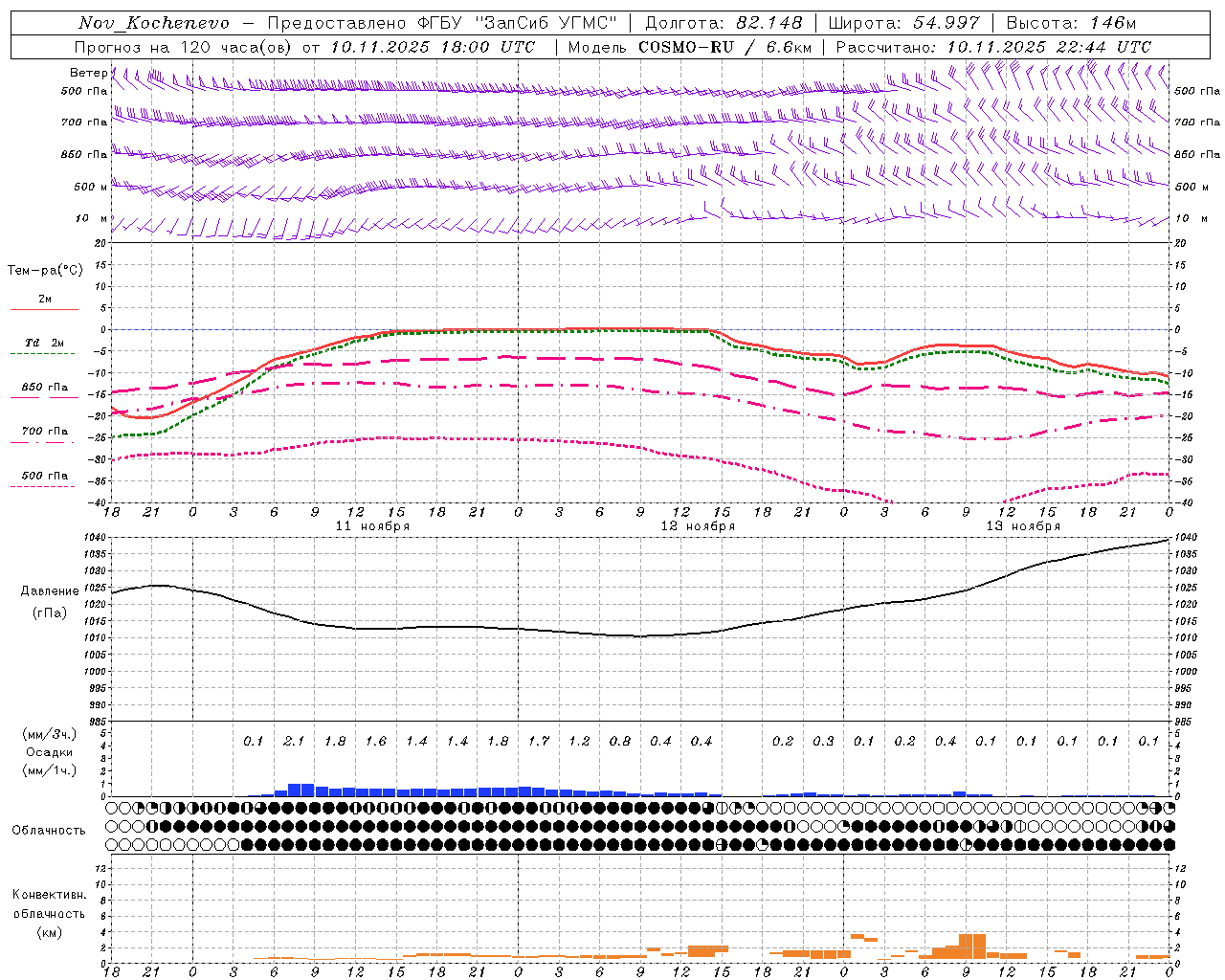Click the 1.2 precipitation total

(579, 742)
